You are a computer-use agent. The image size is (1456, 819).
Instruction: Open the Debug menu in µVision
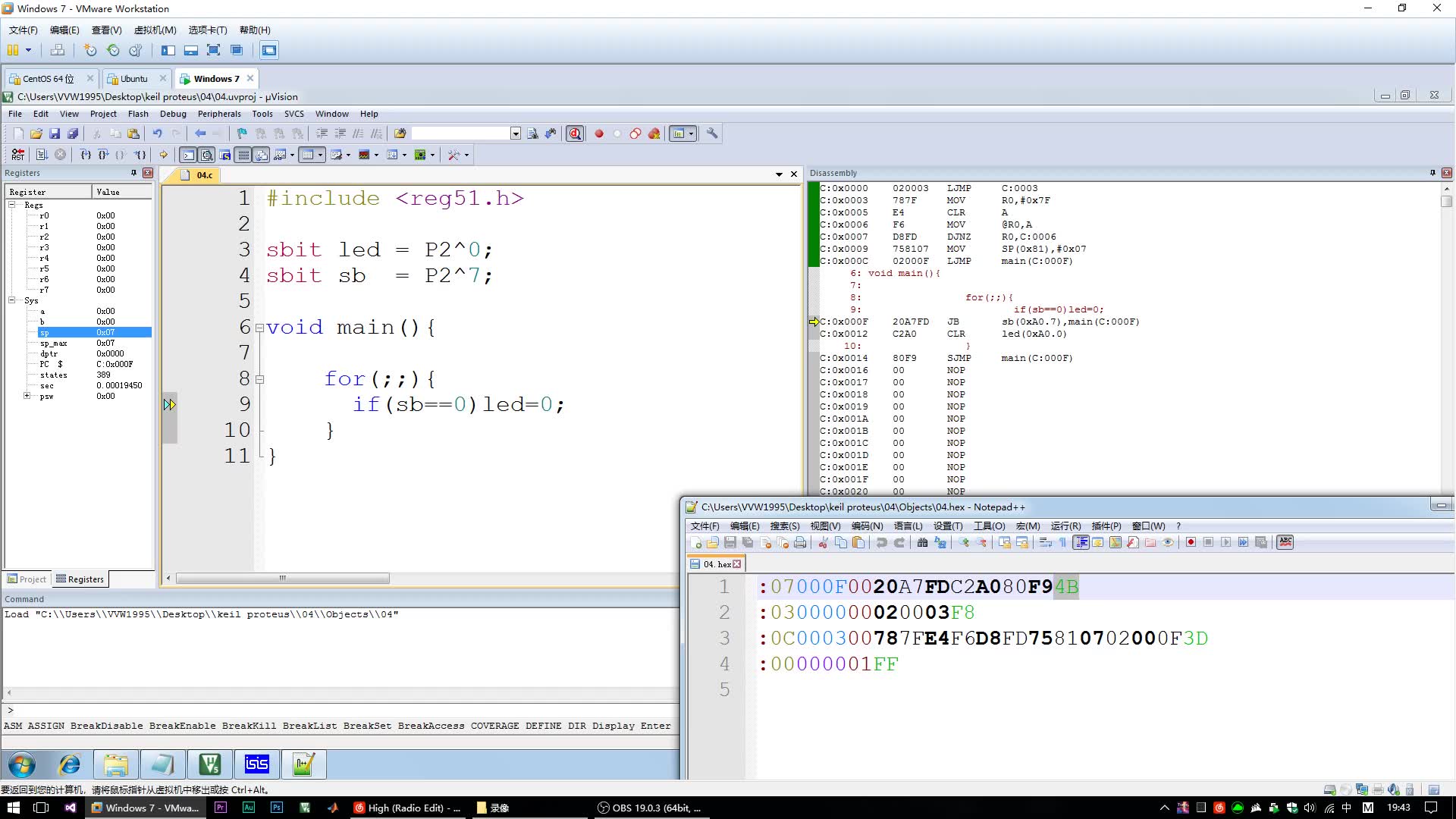click(173, 114)
